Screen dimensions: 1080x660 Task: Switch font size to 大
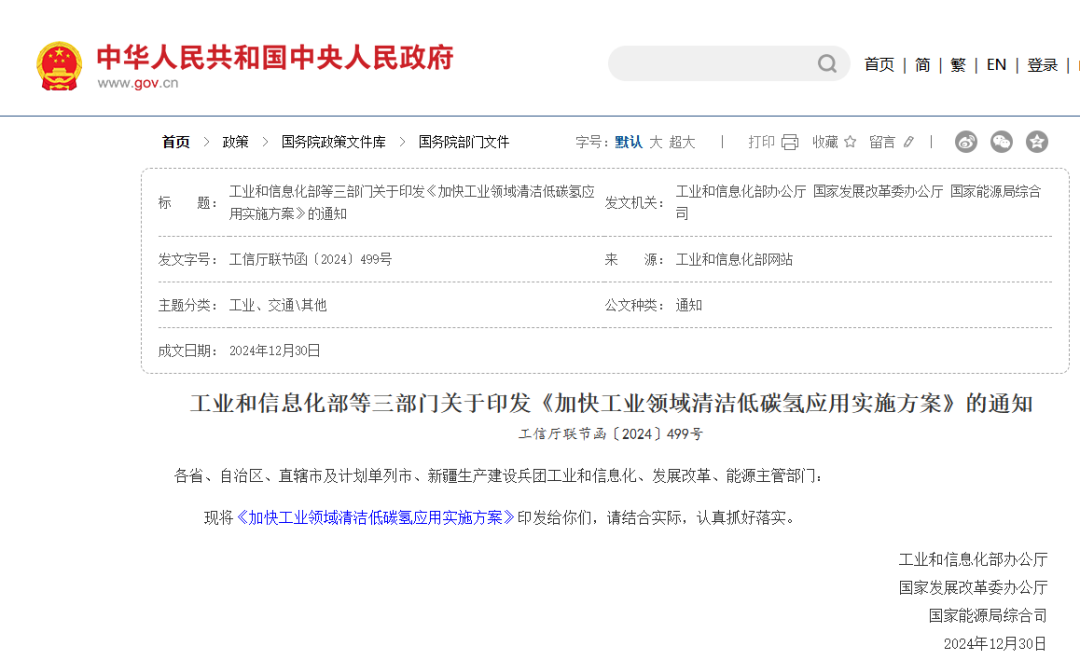coord(656,142)
